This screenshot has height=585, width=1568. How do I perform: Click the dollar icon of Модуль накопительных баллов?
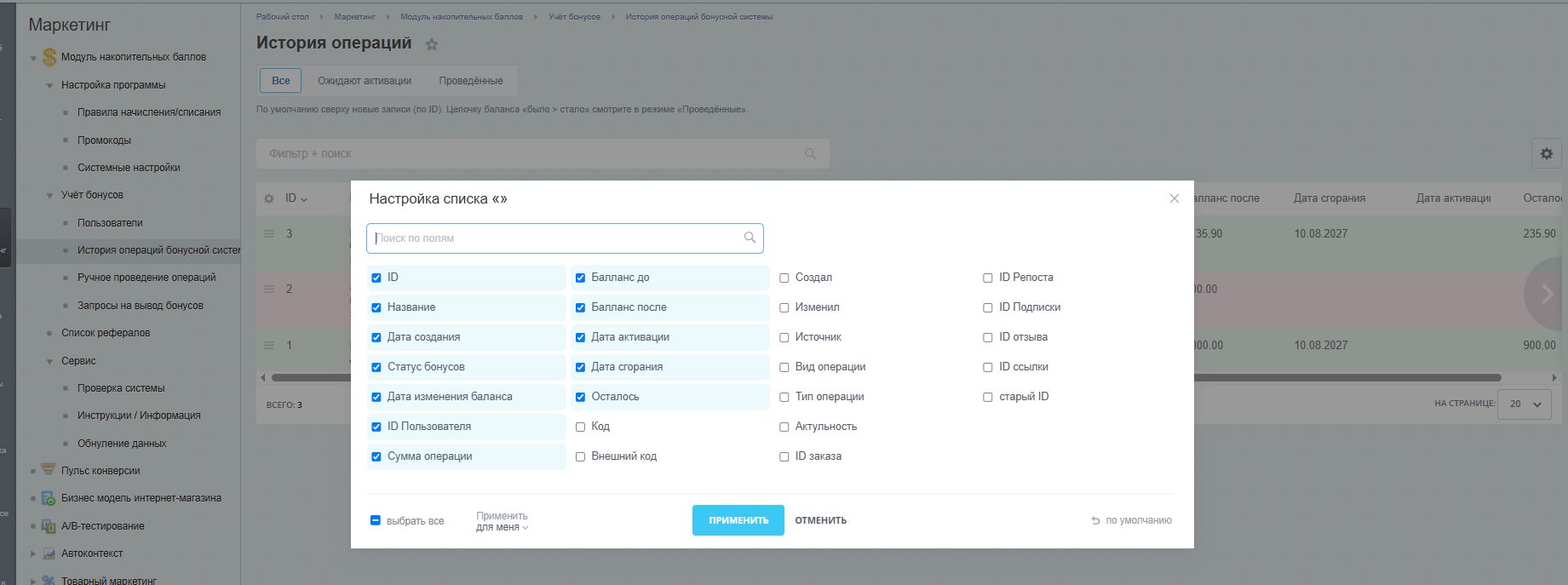(49, 57)
